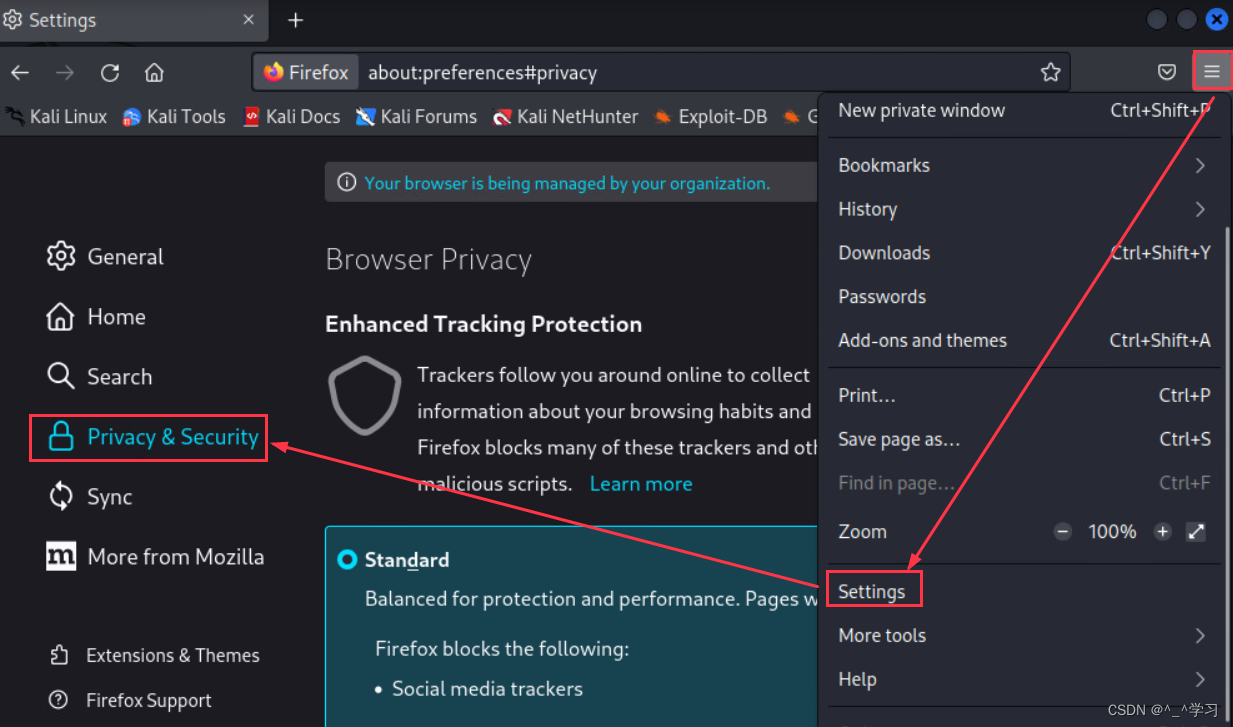Click the Save to Pocket icon
Image resolution: width=1233 pixels, height=727 pixels.
[x=1167, y=72]
